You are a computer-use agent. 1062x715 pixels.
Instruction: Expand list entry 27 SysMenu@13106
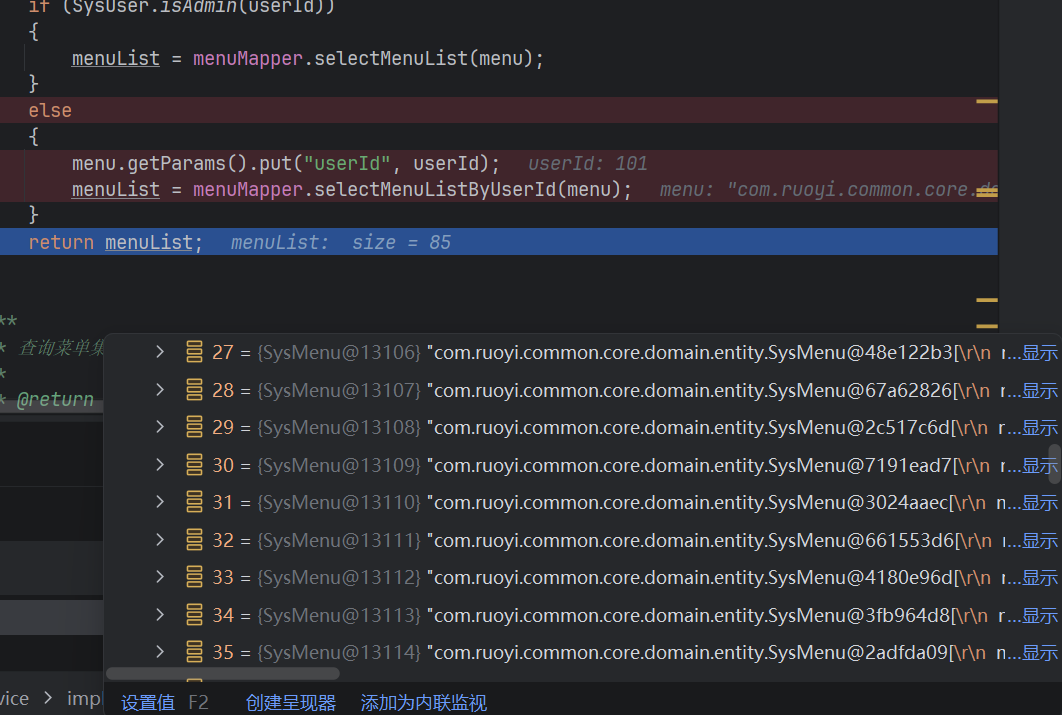(160, 352)
